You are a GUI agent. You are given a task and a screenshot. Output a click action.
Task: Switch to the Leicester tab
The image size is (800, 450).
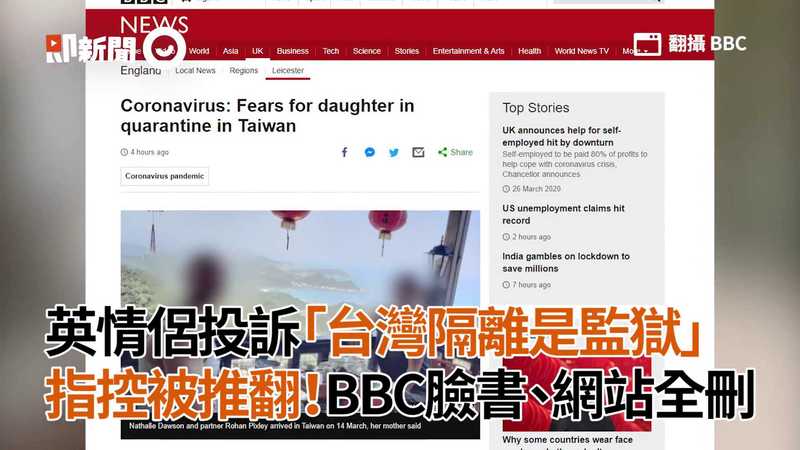pyautogui.click(x=288, y=70)
